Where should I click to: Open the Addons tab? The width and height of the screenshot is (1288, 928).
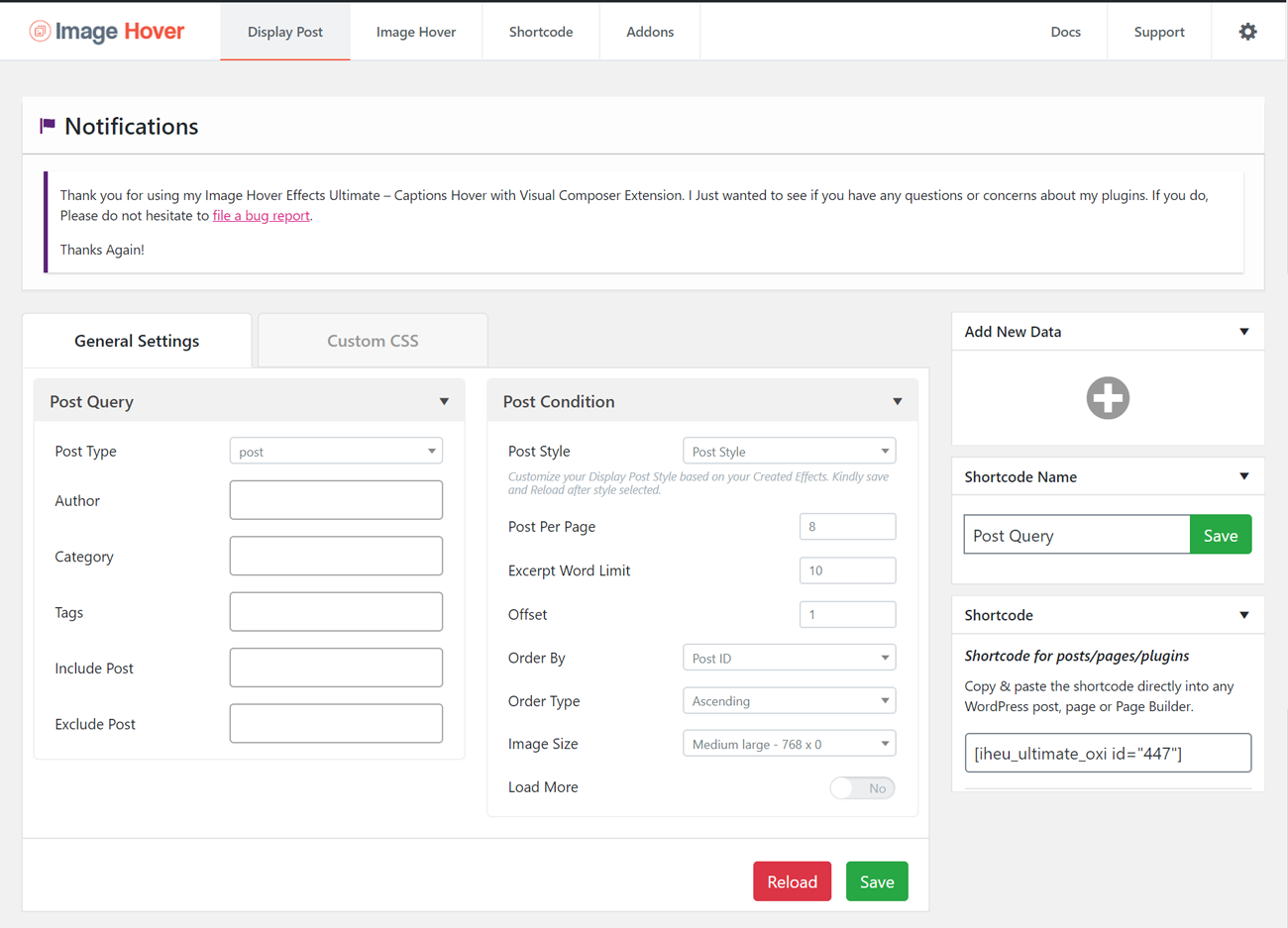[x=650, y=32]
